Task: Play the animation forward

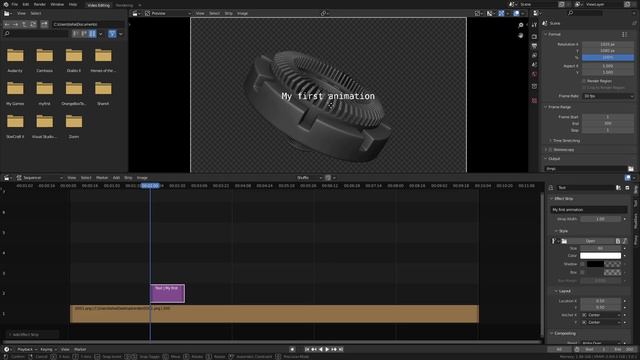Action: (x=327, y=349)
